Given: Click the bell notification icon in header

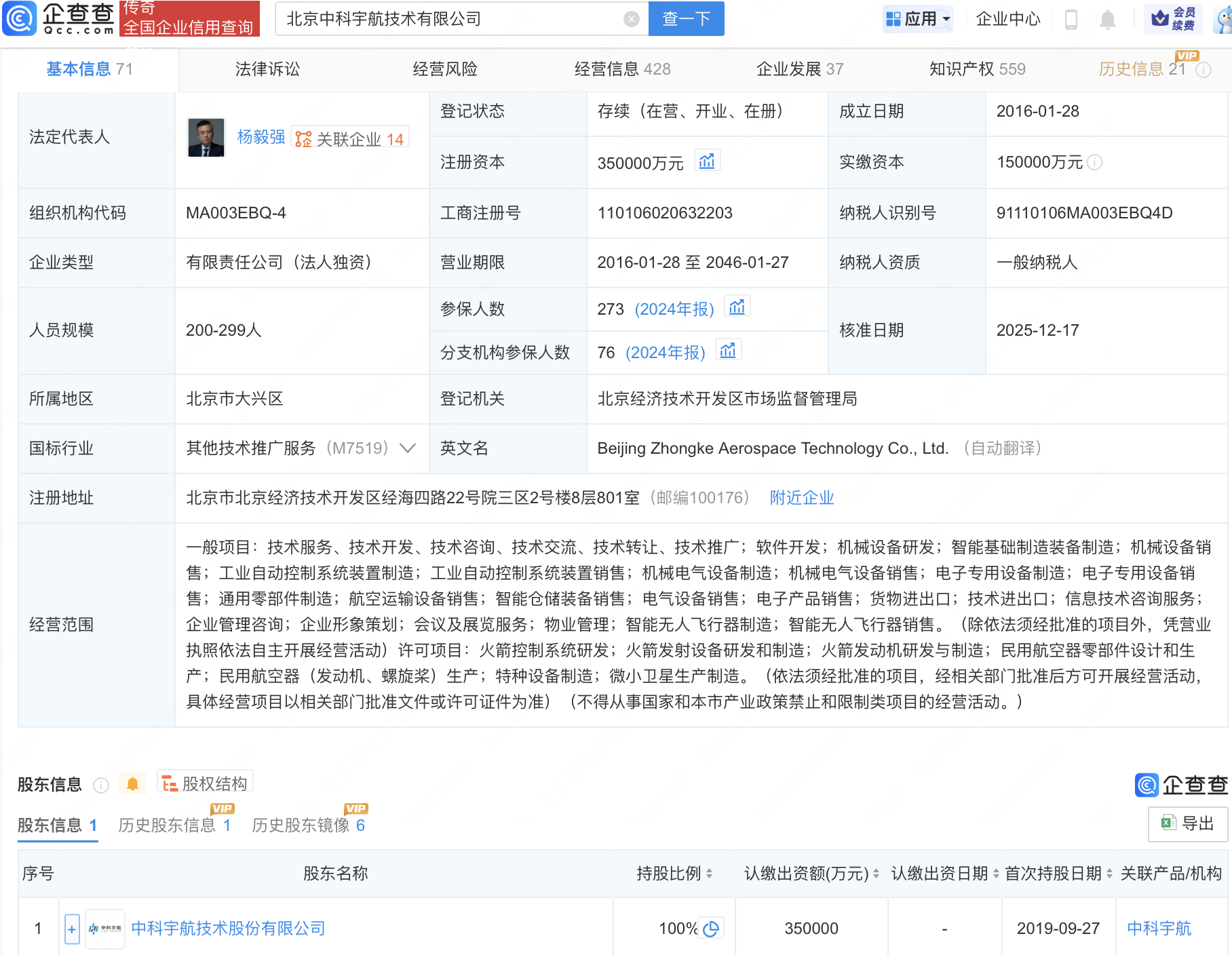Looking at the screenshot, I should 1107,20.
